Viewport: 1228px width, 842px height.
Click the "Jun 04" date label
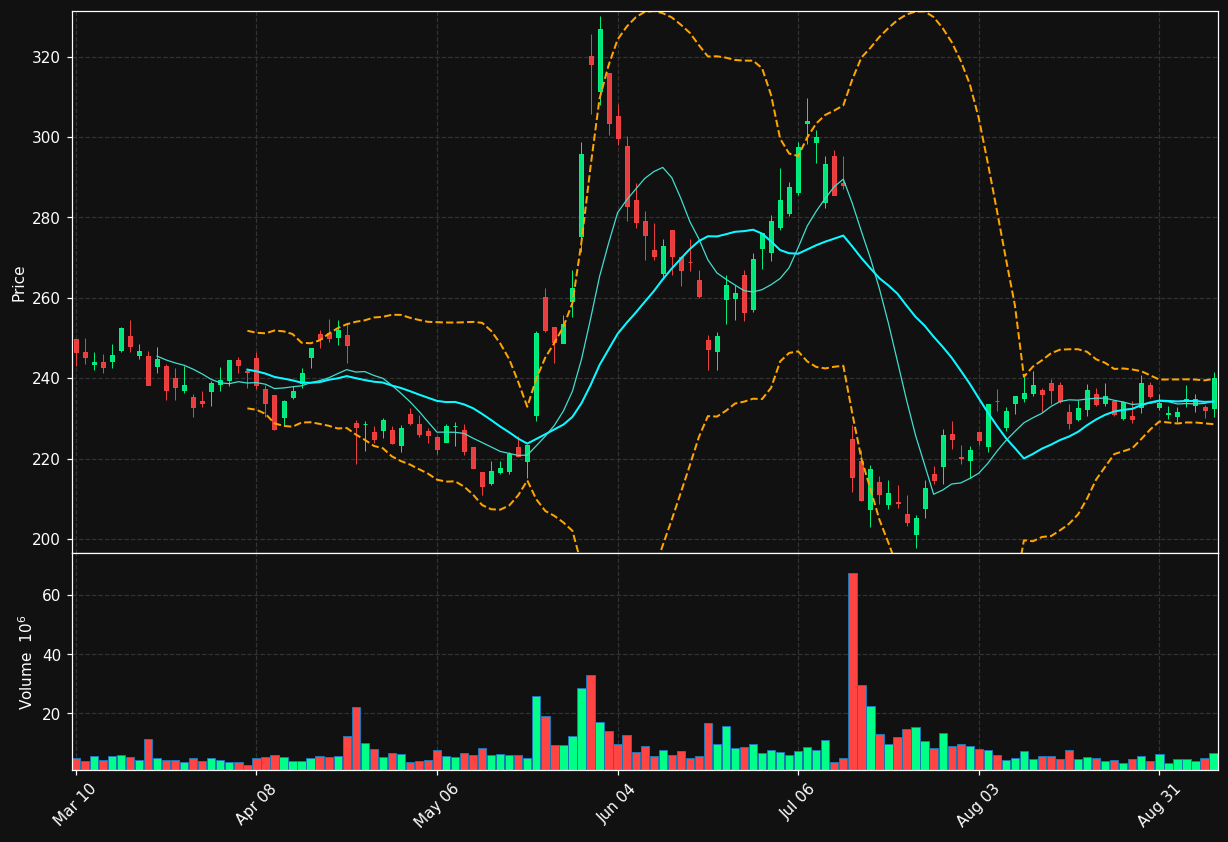tap(615, 805)
